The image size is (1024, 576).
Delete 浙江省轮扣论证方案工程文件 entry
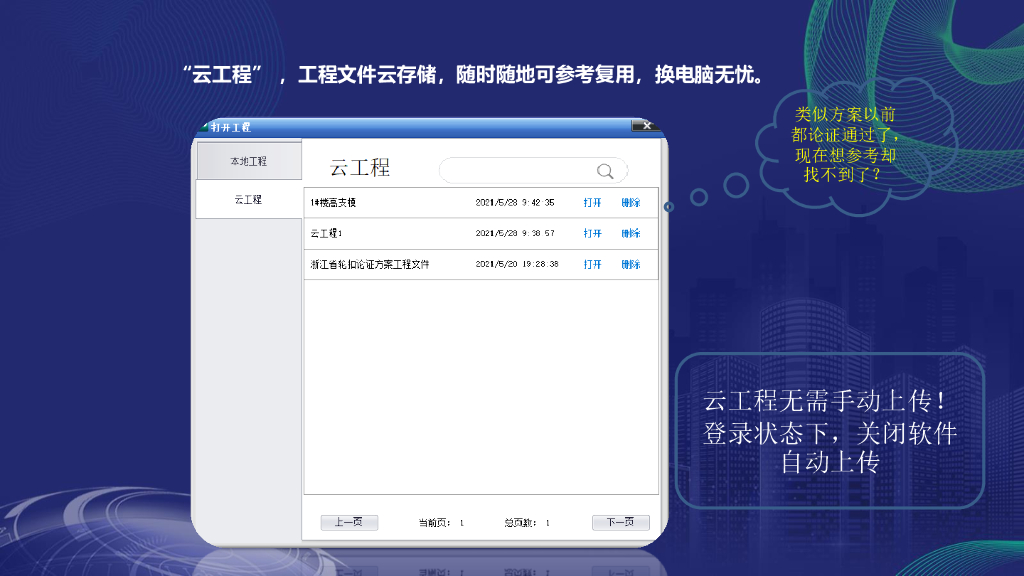coord(630,264)
